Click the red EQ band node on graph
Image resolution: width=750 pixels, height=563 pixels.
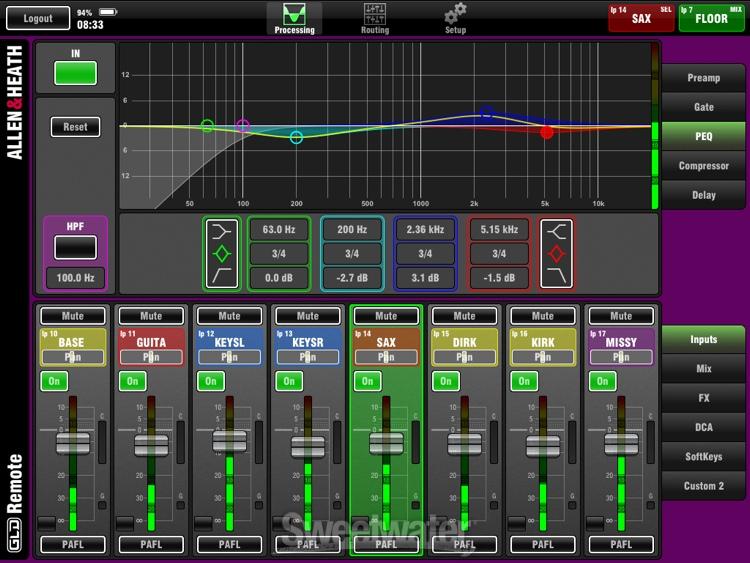(x=547, y=132)
